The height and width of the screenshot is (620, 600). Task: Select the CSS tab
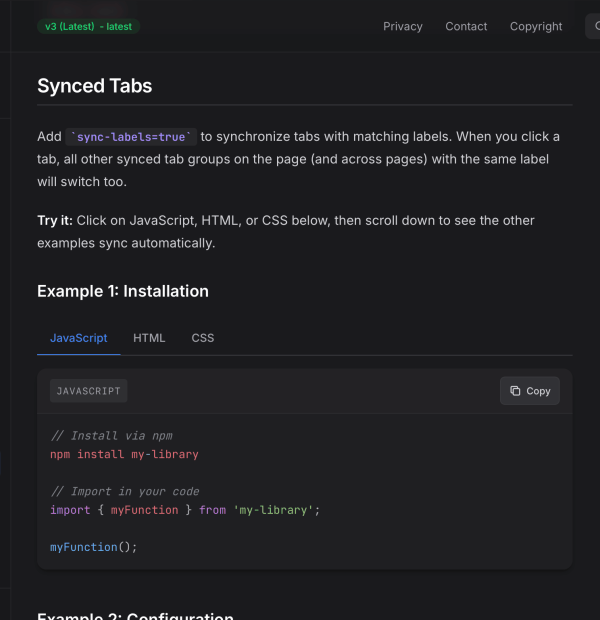click(203, 338)
